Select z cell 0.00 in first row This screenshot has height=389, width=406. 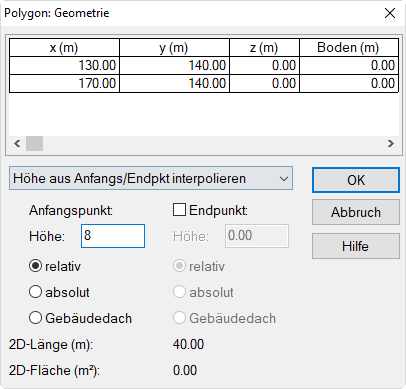tap(264, 65)
